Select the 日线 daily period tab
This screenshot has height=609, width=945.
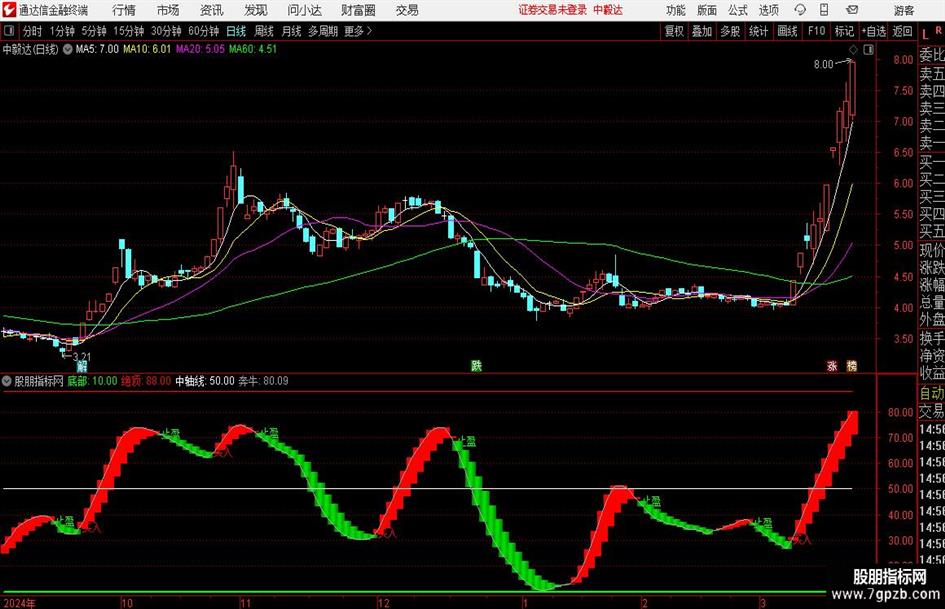(236, 31)
